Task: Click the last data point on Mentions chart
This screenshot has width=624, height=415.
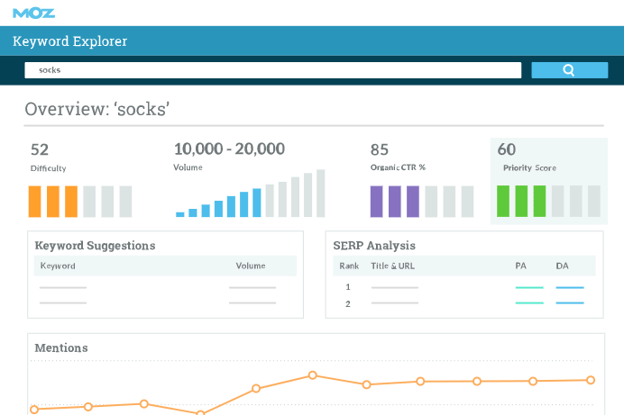Action: (591, 380)
